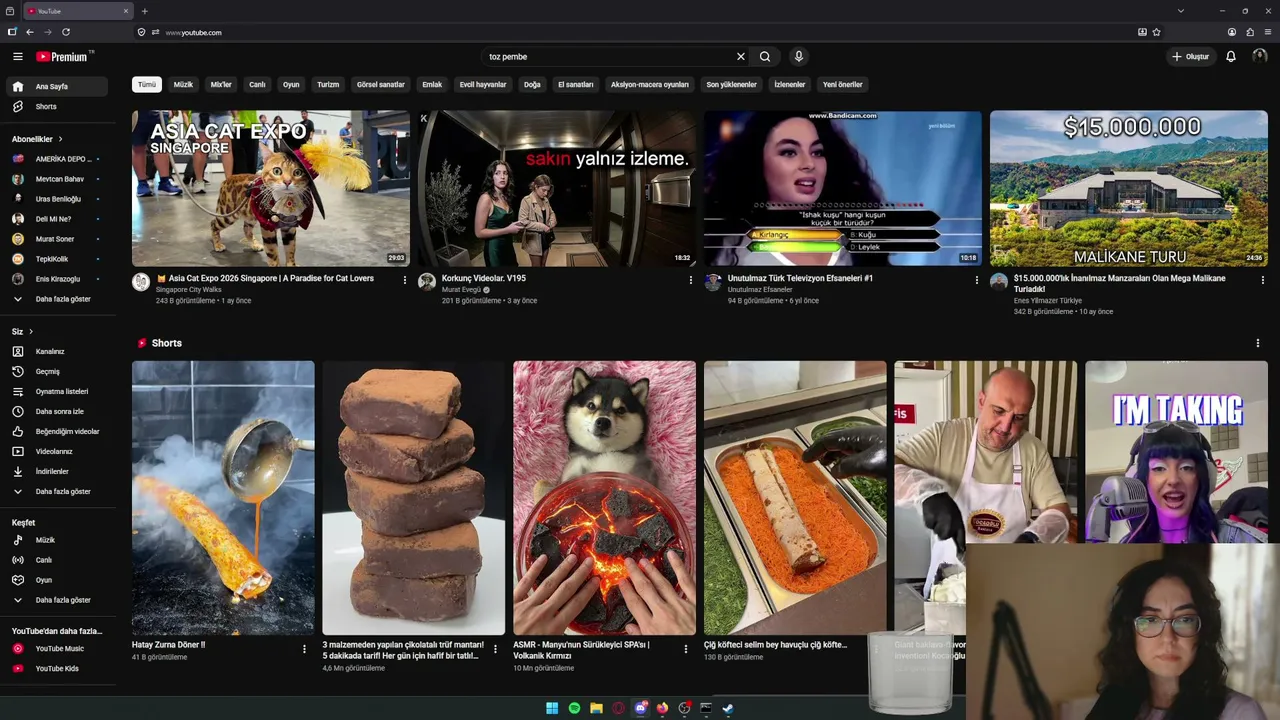Viewport: 1280px width, 720px height.
Task: Click the browser address bar URL
Action: (194, 32)
